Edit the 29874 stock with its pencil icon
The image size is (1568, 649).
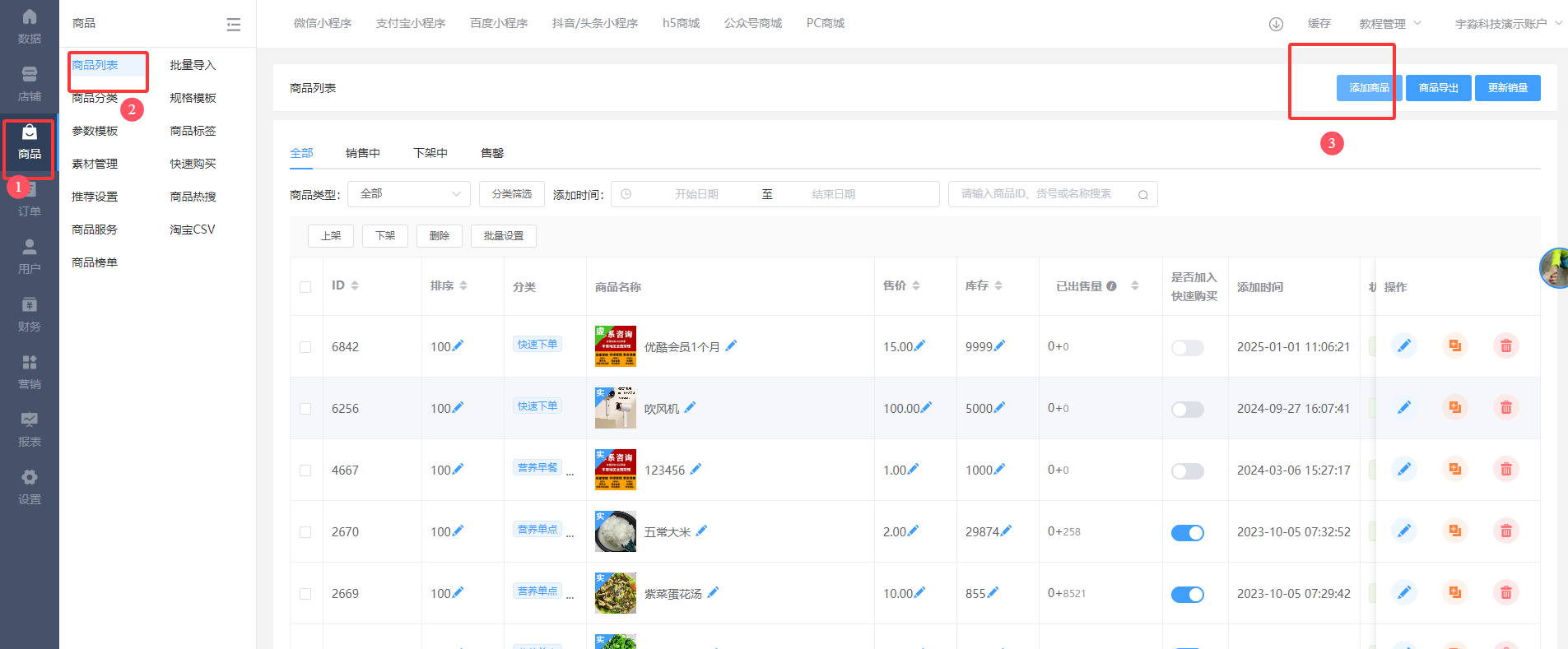click(1006, 531)
